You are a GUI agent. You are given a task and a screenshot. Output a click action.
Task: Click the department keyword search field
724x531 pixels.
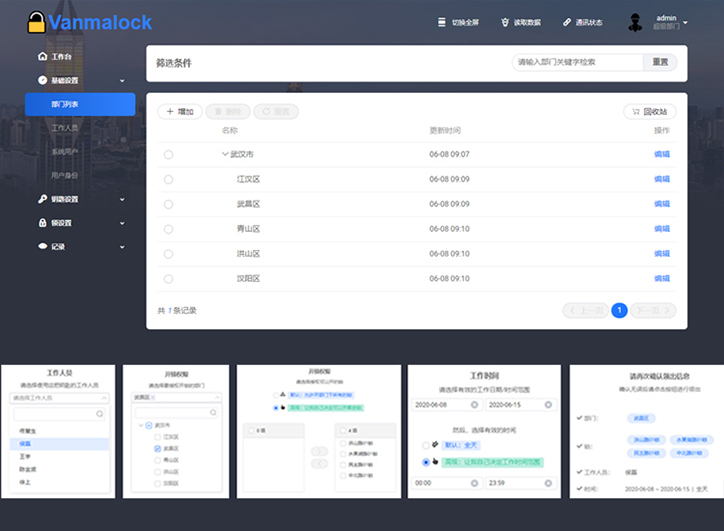click(576, 62)
